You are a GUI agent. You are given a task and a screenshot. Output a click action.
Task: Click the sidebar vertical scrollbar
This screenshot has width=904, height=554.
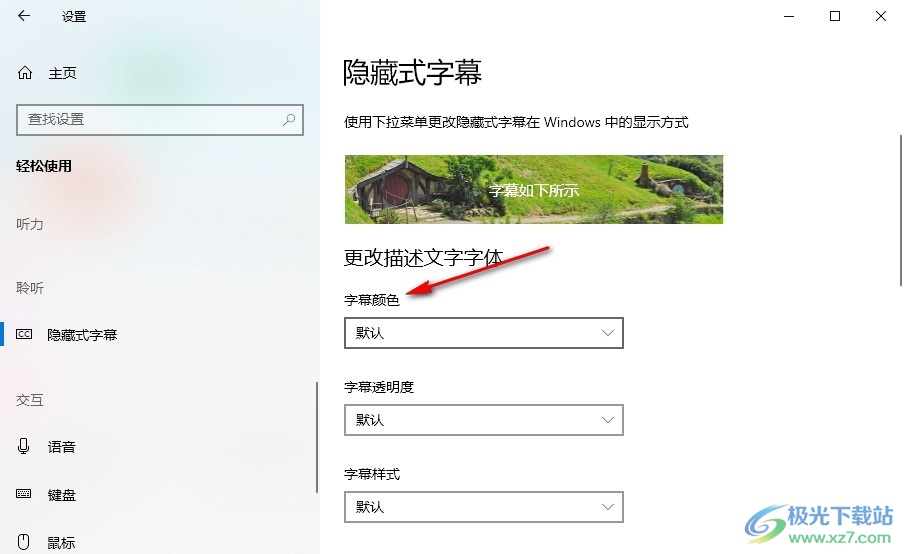pos(317,438)
